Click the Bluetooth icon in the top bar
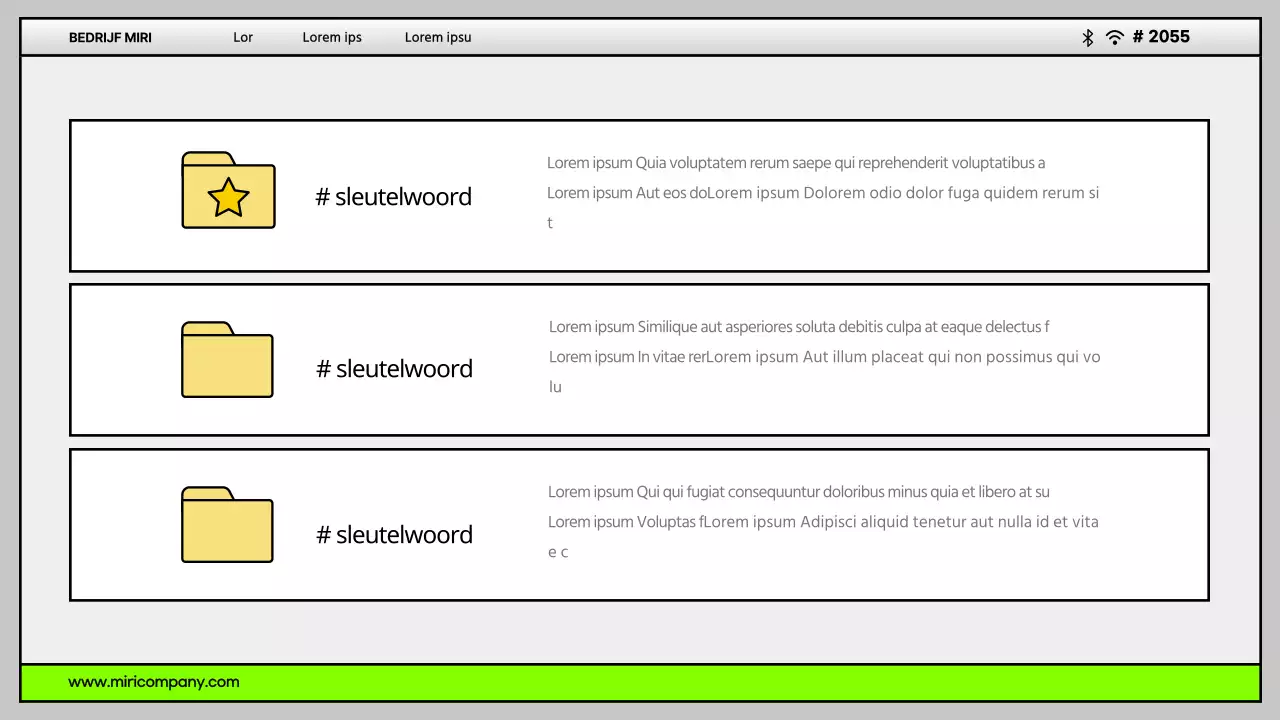Viewport: 1280px width, 720px height. pos(1087,37)
